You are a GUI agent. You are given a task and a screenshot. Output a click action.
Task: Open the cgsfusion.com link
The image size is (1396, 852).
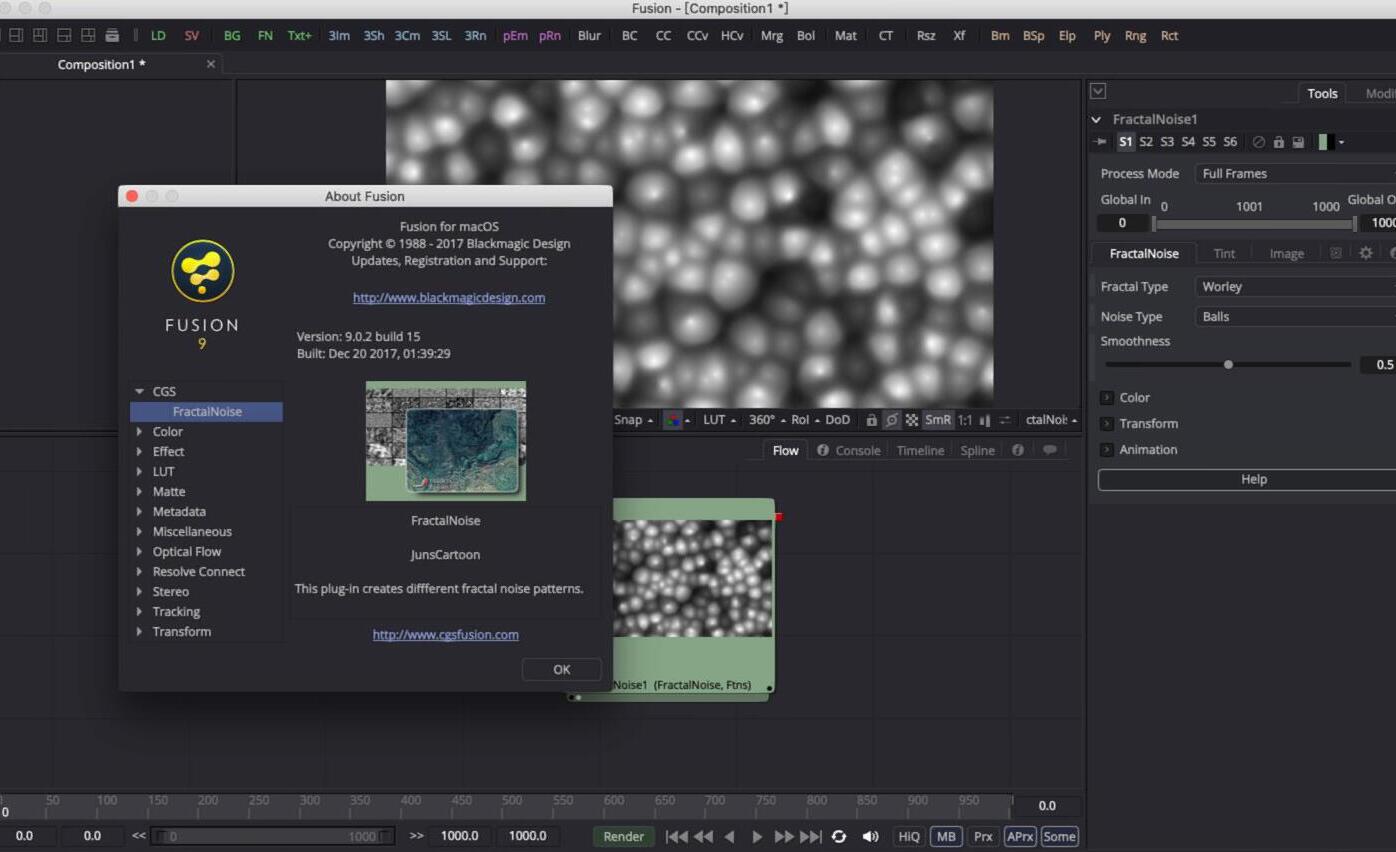pyautogui.click(x=446, y=634)
